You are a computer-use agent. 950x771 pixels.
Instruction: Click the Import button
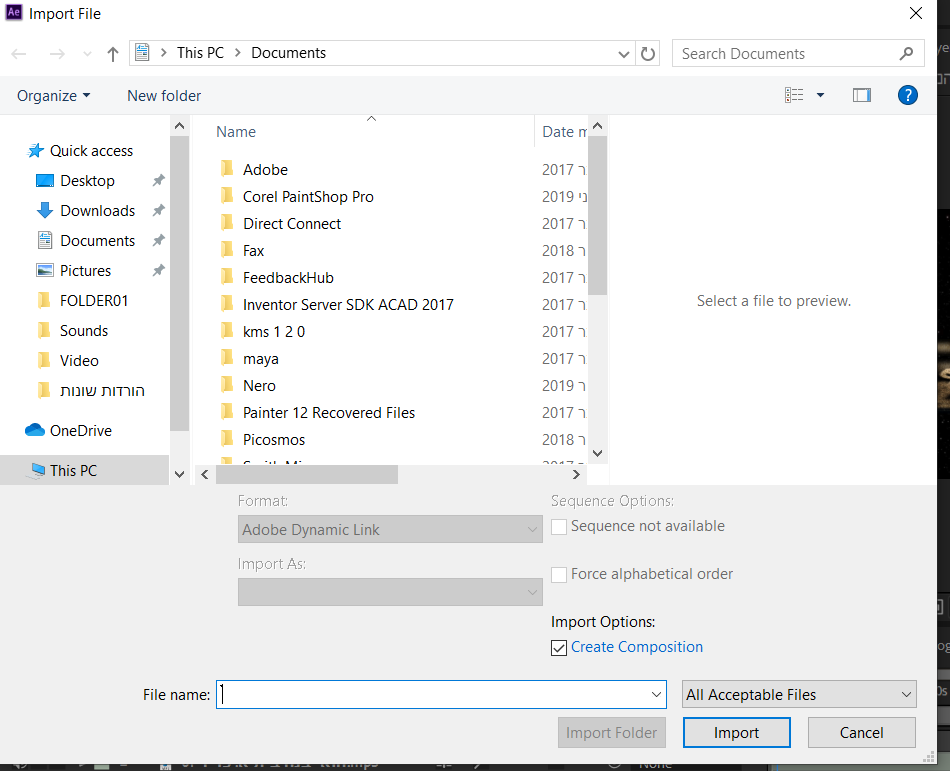coord(737,733)
